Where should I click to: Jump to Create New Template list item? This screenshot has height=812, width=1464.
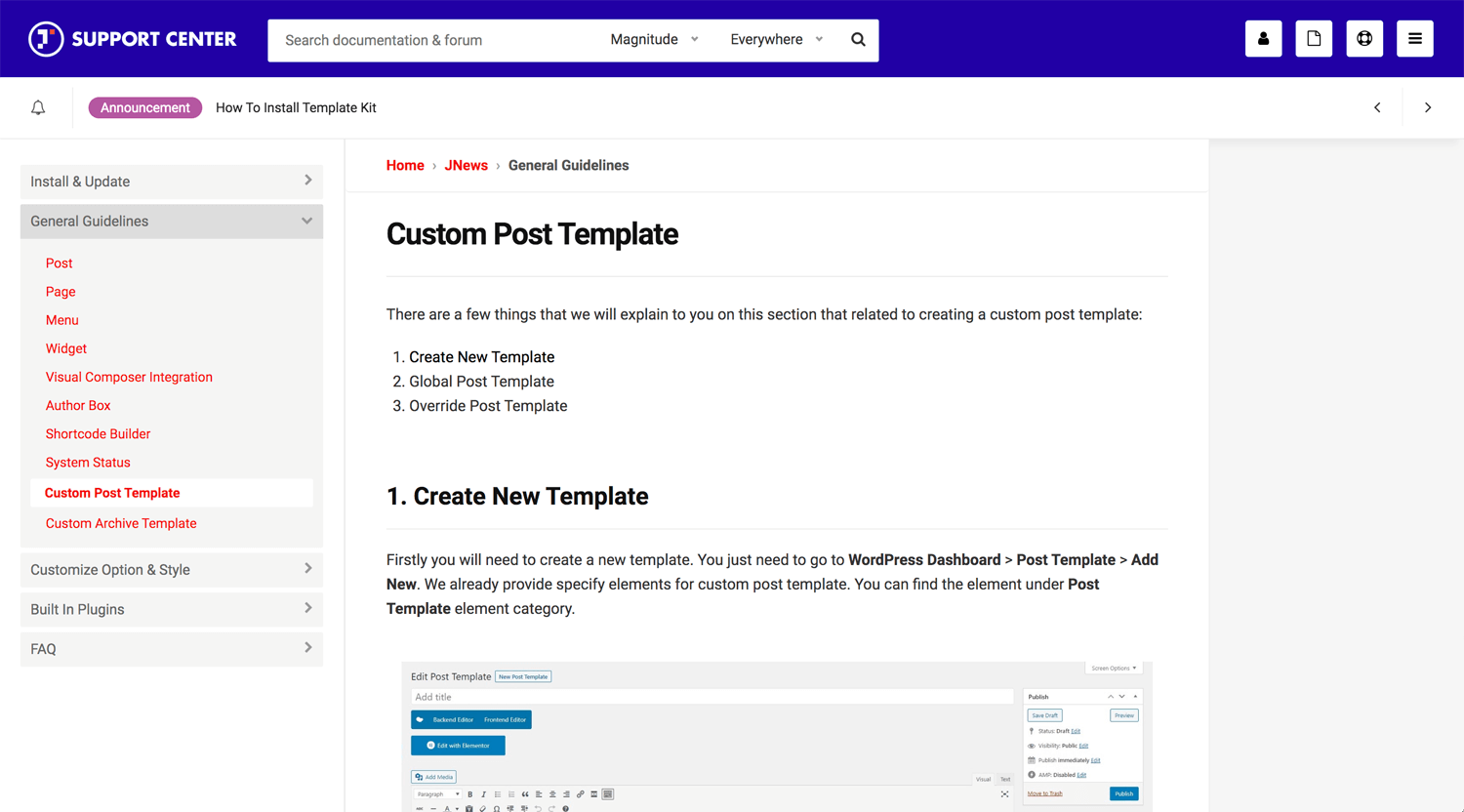(x=481, y=357)
